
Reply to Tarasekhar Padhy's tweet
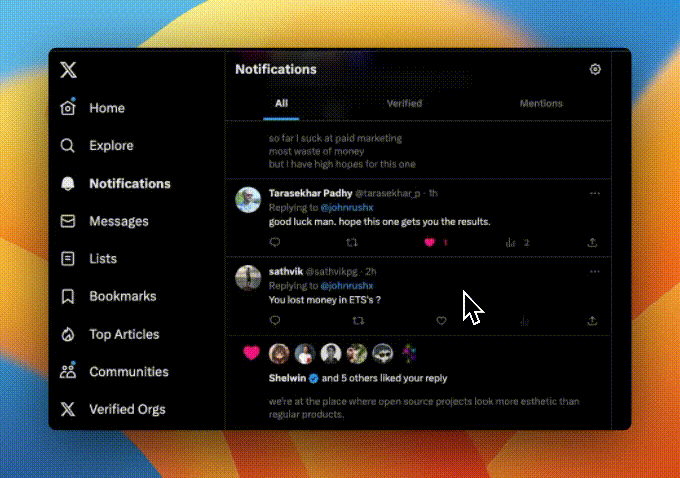pyautogui.click(x=275, y=242)
